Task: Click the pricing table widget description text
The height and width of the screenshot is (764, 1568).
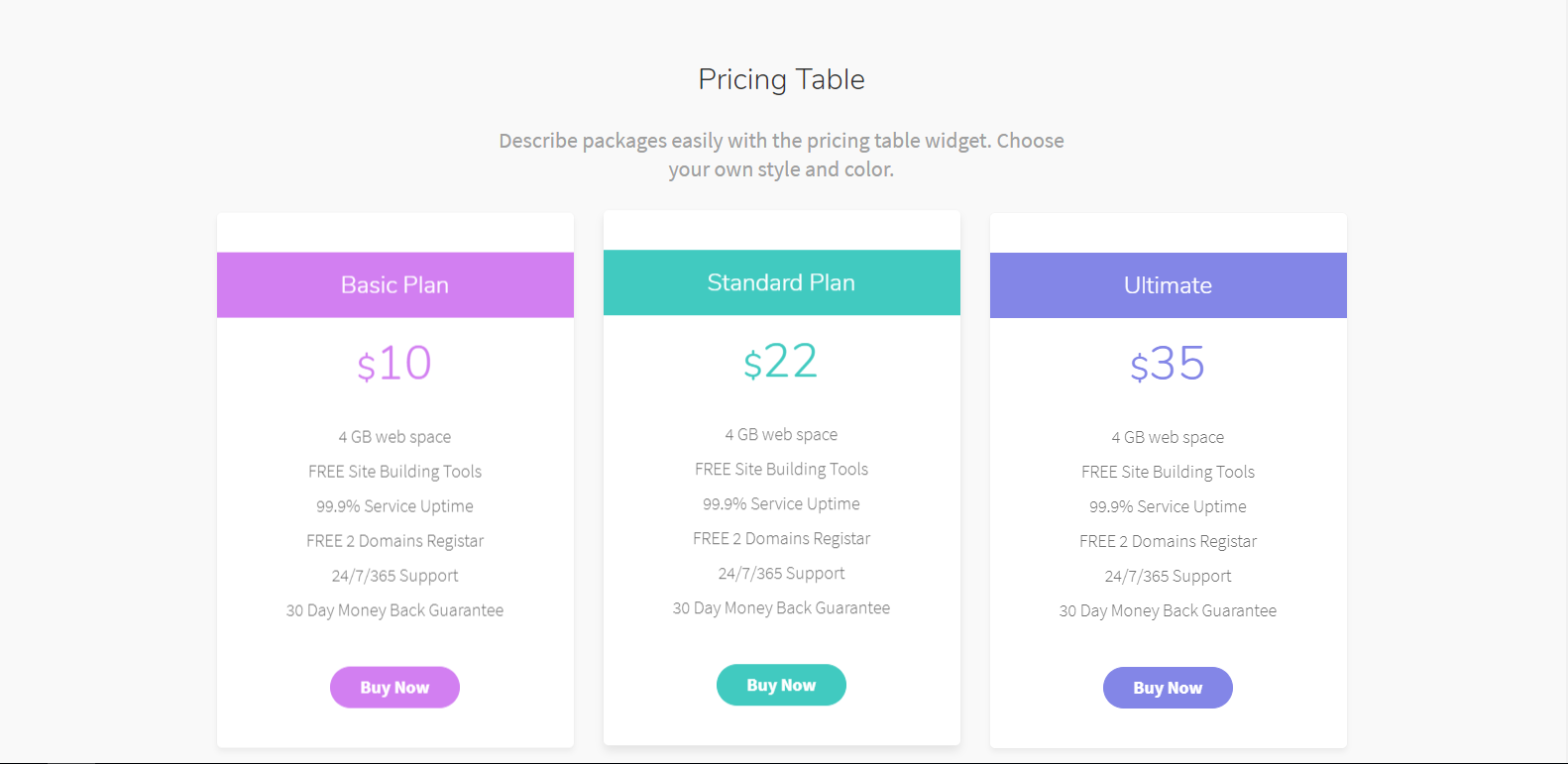Action: point(781,155)
